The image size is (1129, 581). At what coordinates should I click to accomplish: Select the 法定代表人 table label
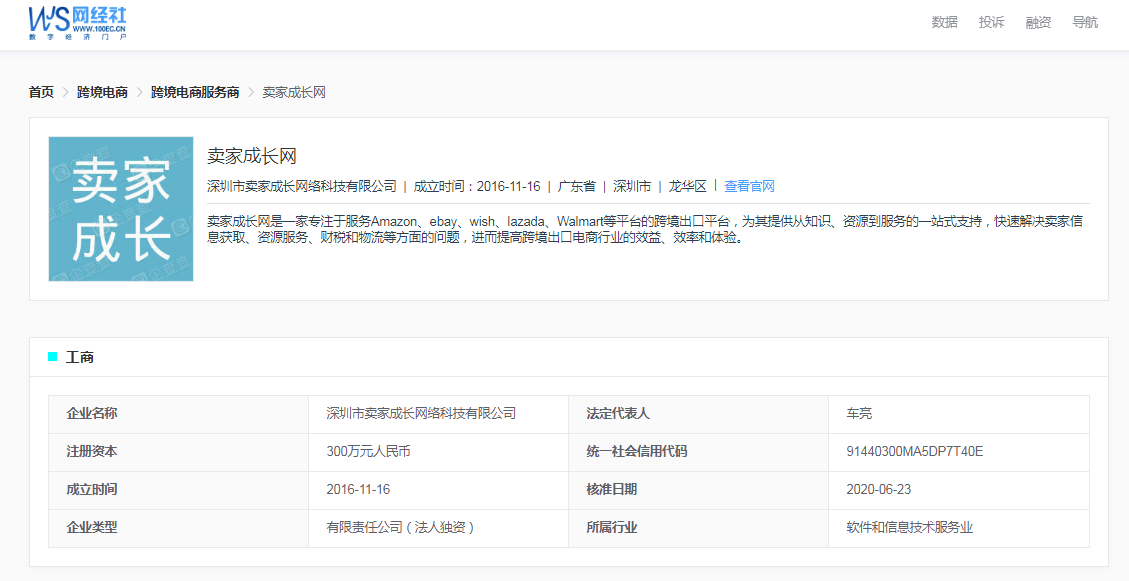[618, 413]
